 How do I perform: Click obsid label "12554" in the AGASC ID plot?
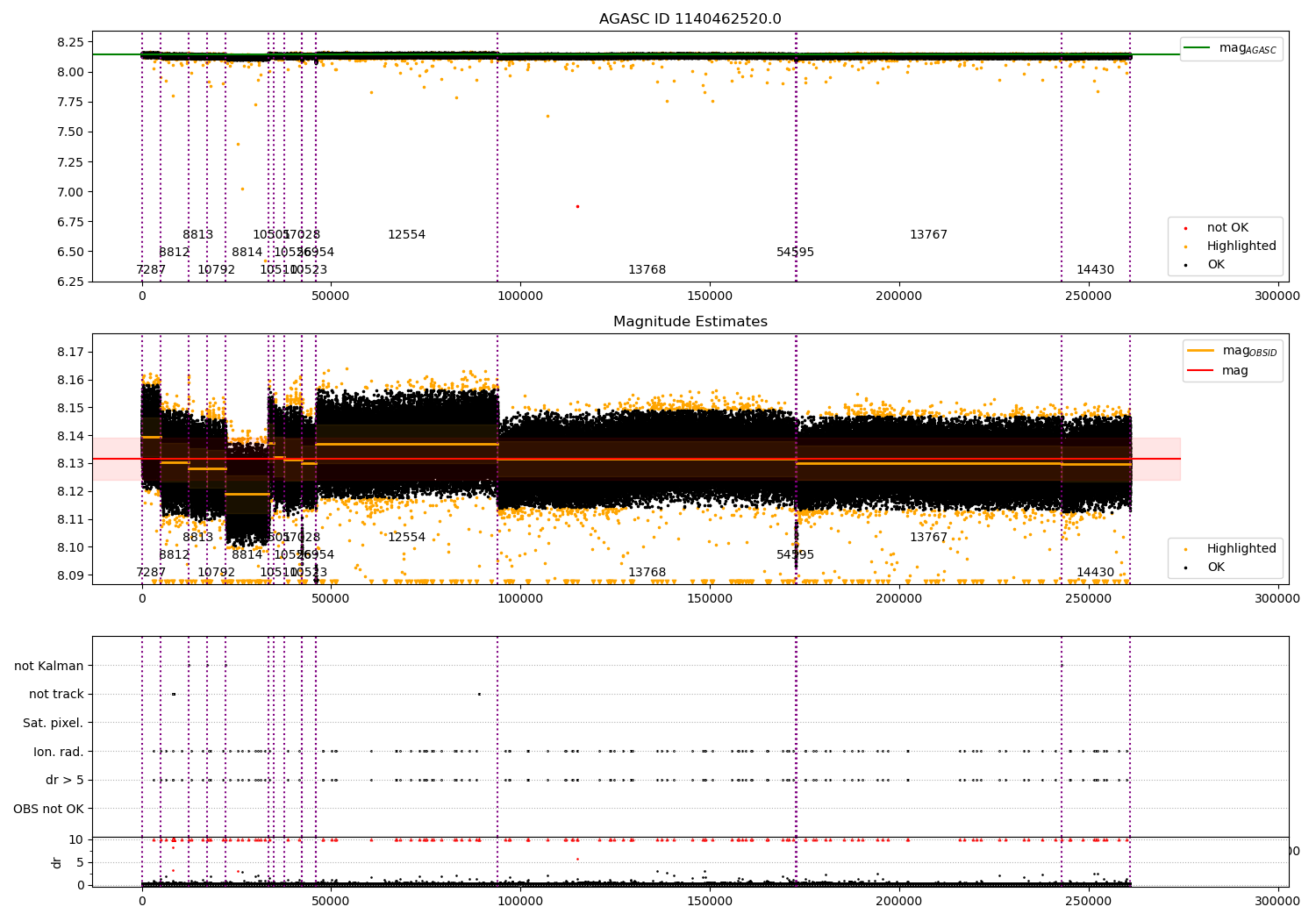coord(406,235)
